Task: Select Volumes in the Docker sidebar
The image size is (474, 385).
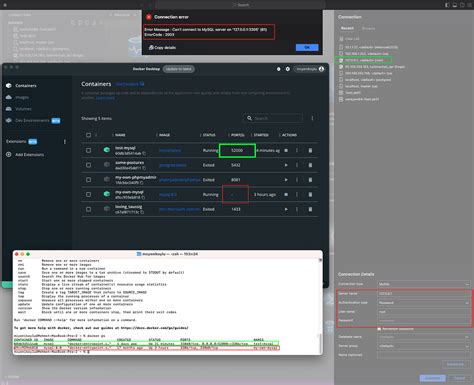Action: (x=19, y=109)
